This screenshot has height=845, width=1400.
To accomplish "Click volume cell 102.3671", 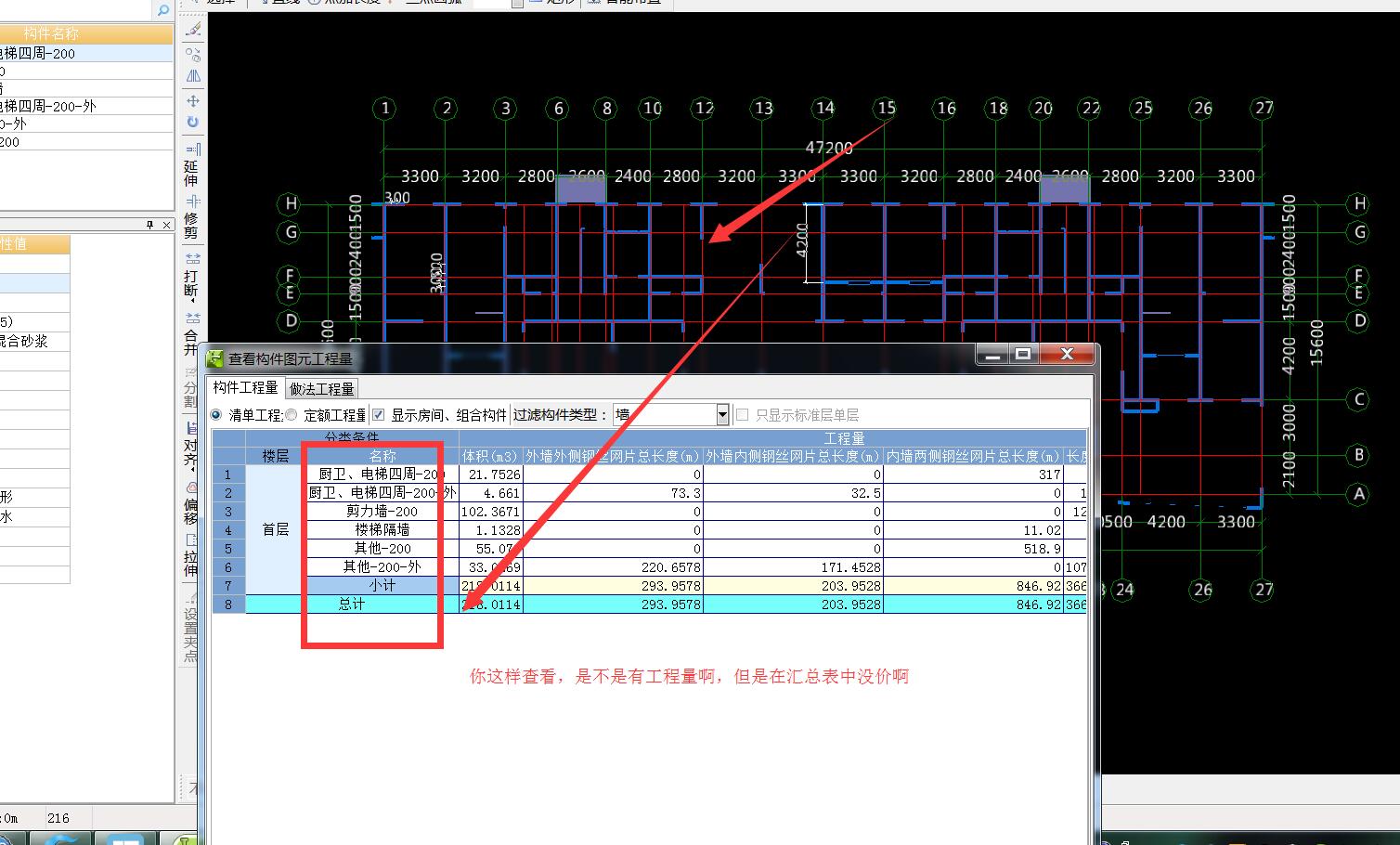I will tap(491, 512).
